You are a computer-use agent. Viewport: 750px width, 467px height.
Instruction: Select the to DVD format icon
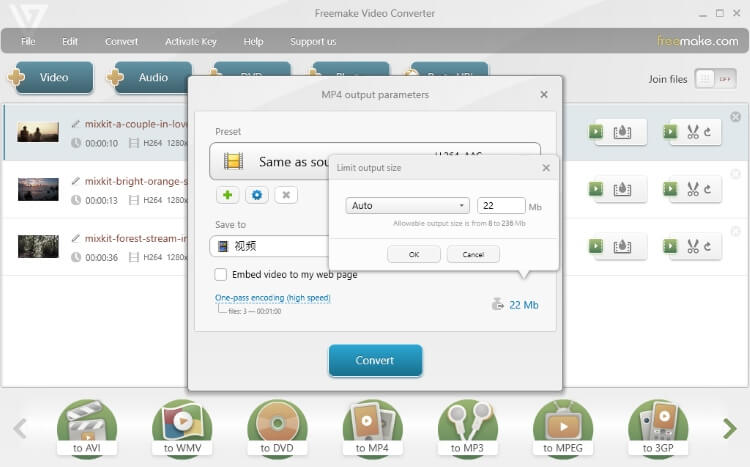tap(277, 429)
